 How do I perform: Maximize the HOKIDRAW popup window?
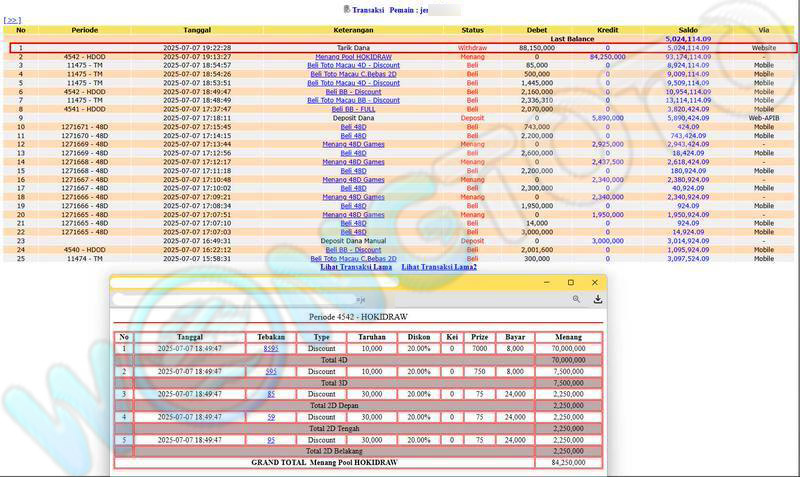tap(571, 282)
